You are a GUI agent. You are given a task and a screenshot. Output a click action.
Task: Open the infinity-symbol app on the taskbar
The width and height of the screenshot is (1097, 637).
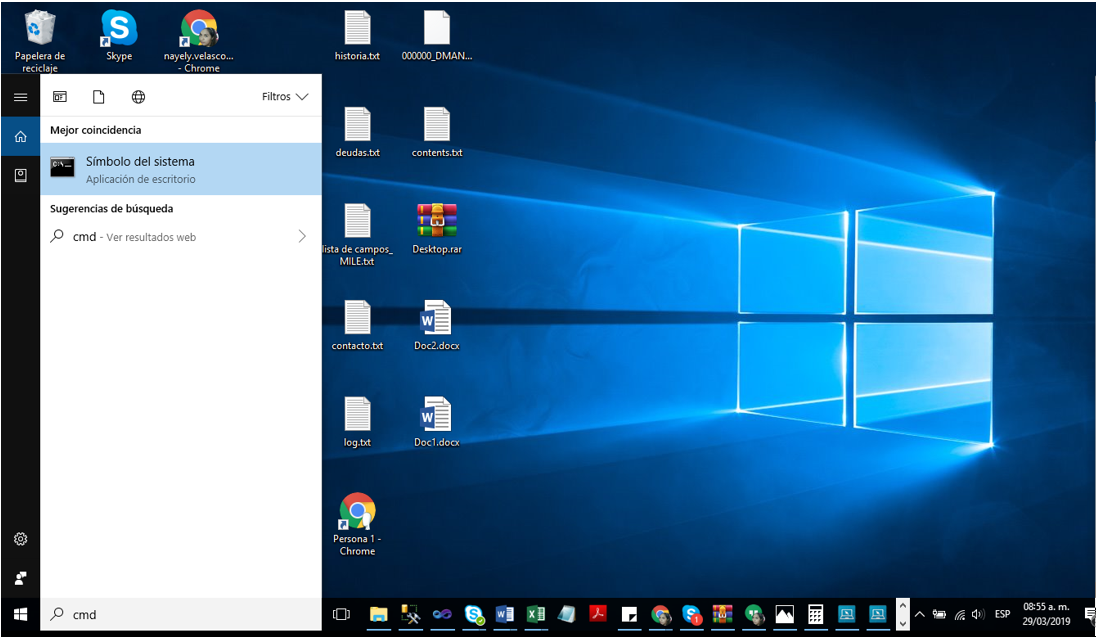click(441, 615)
